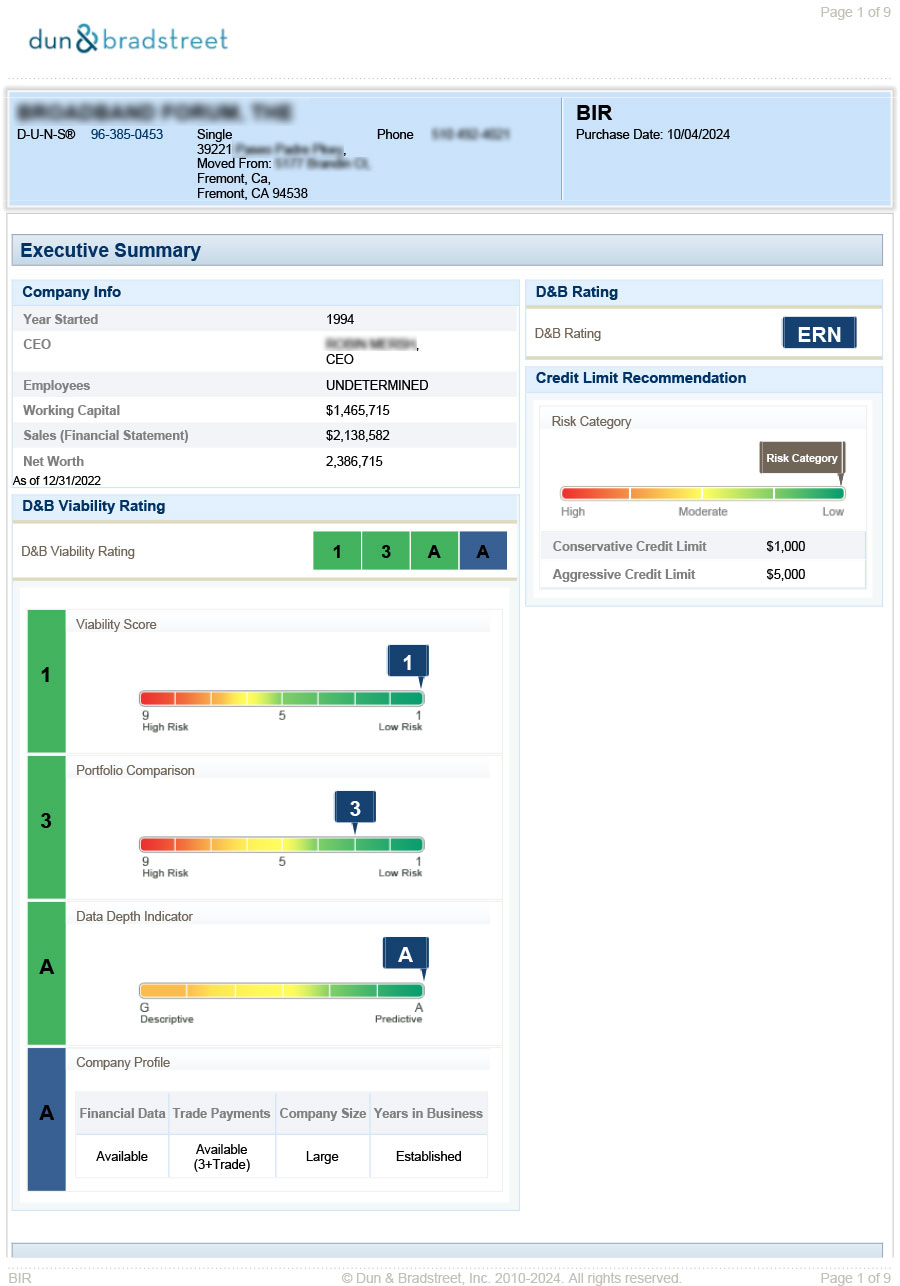Click the Data Depth marker labeled A
This screenshot has height=1286, width=900.
(x=405, y=955)
